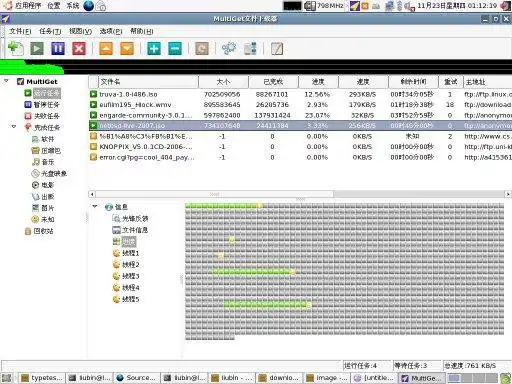
Task: Switch to downlo... window in taskbar
Action: point(280,378)
